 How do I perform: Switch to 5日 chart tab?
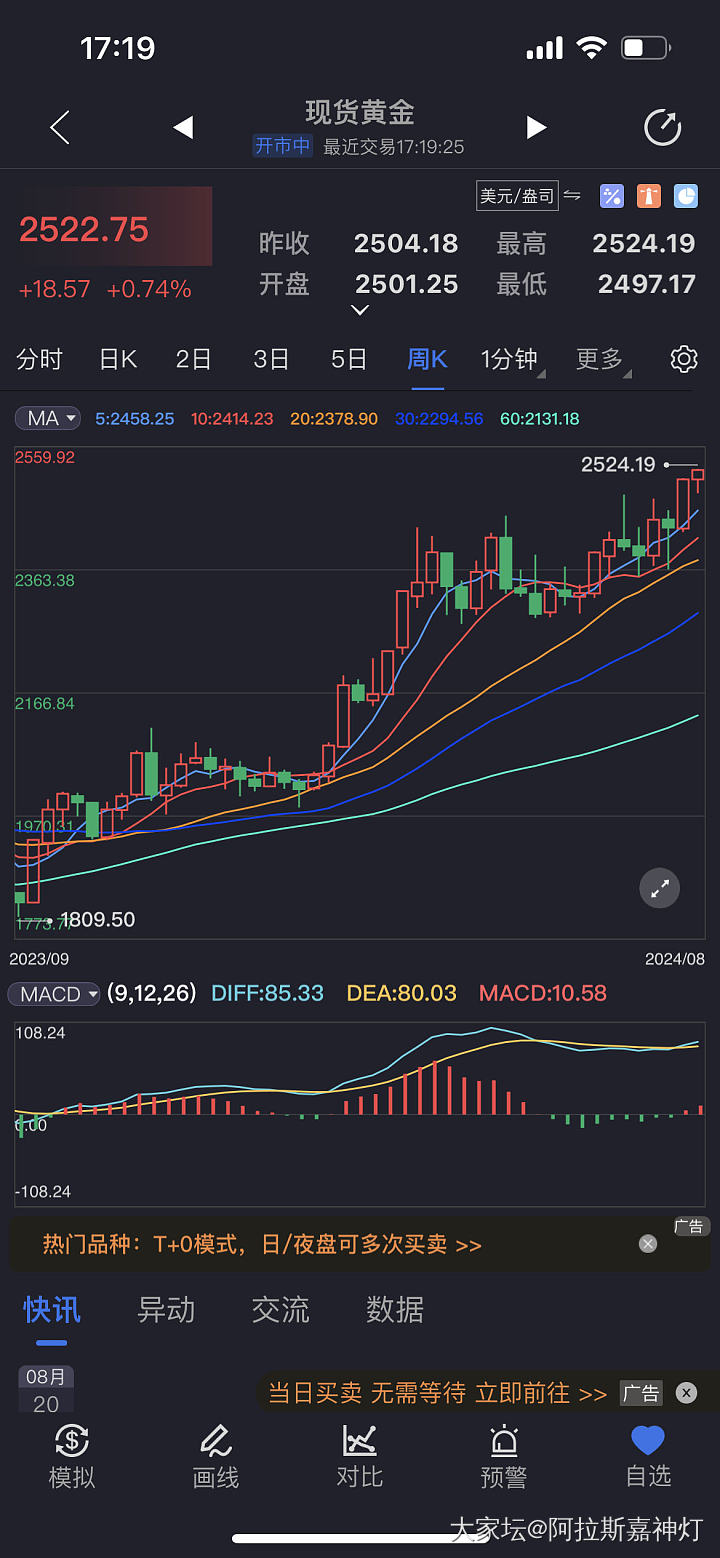(349, 359)
